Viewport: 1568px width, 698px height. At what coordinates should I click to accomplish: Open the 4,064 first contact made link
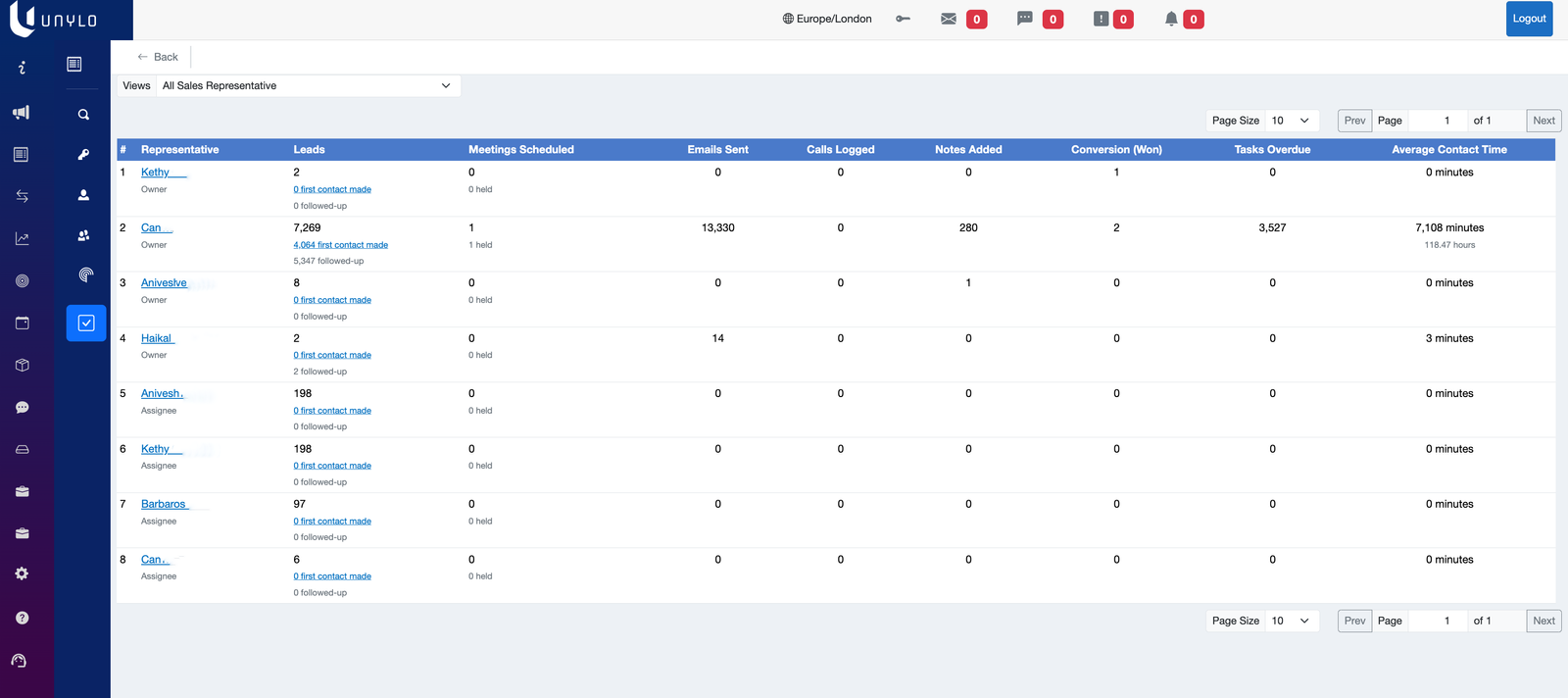click(341, 245)
